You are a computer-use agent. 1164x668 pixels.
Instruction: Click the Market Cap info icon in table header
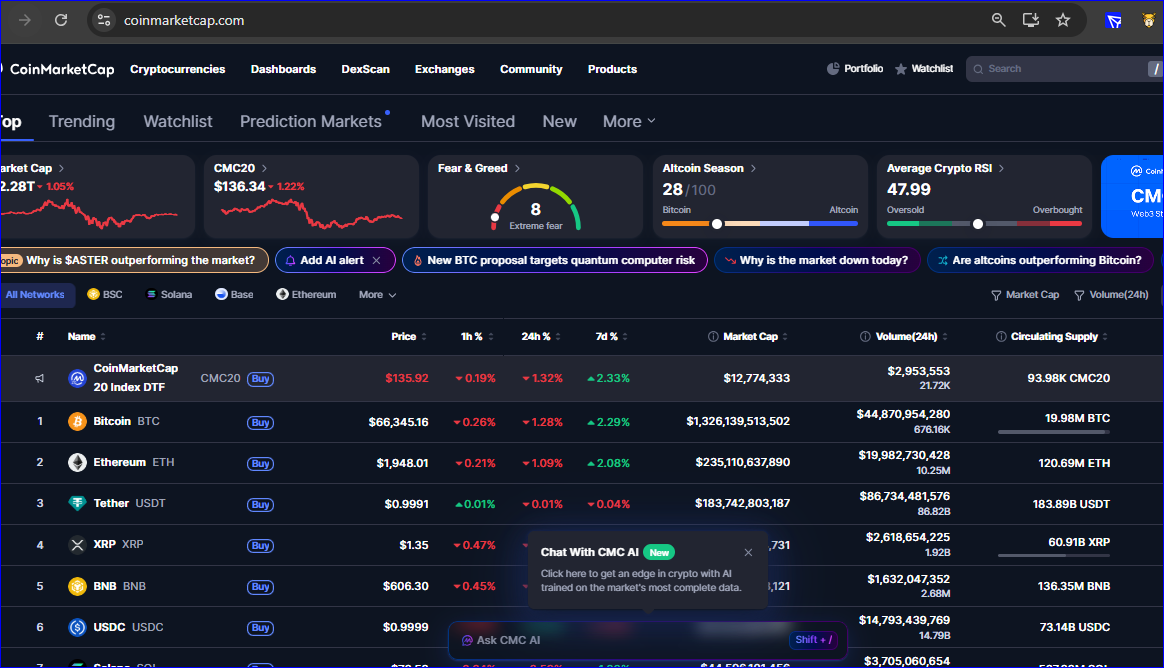point(713,336)
